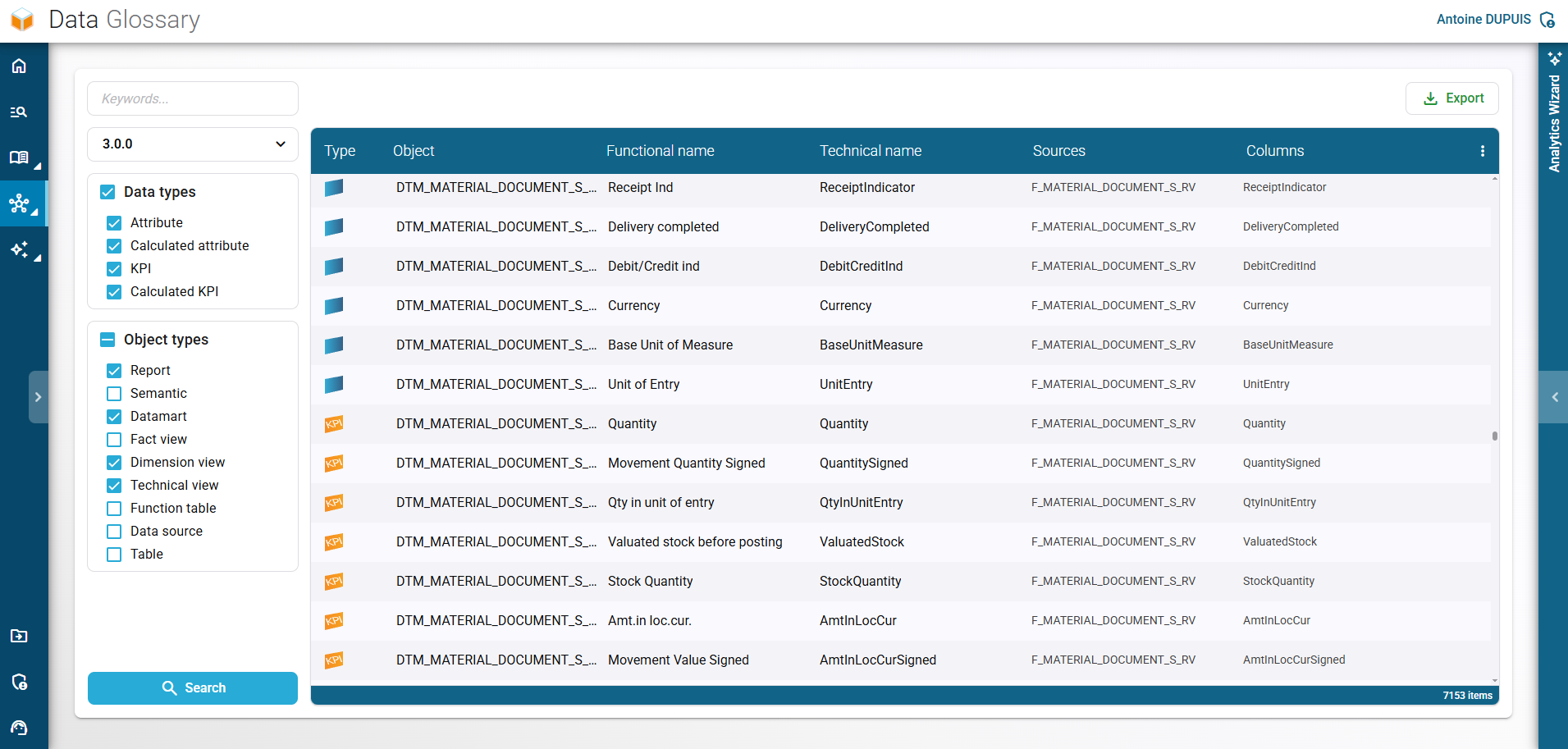This screenshot has width=1568, height=749.
Task: Enable the Semantic object type
Action: [114, 394]
